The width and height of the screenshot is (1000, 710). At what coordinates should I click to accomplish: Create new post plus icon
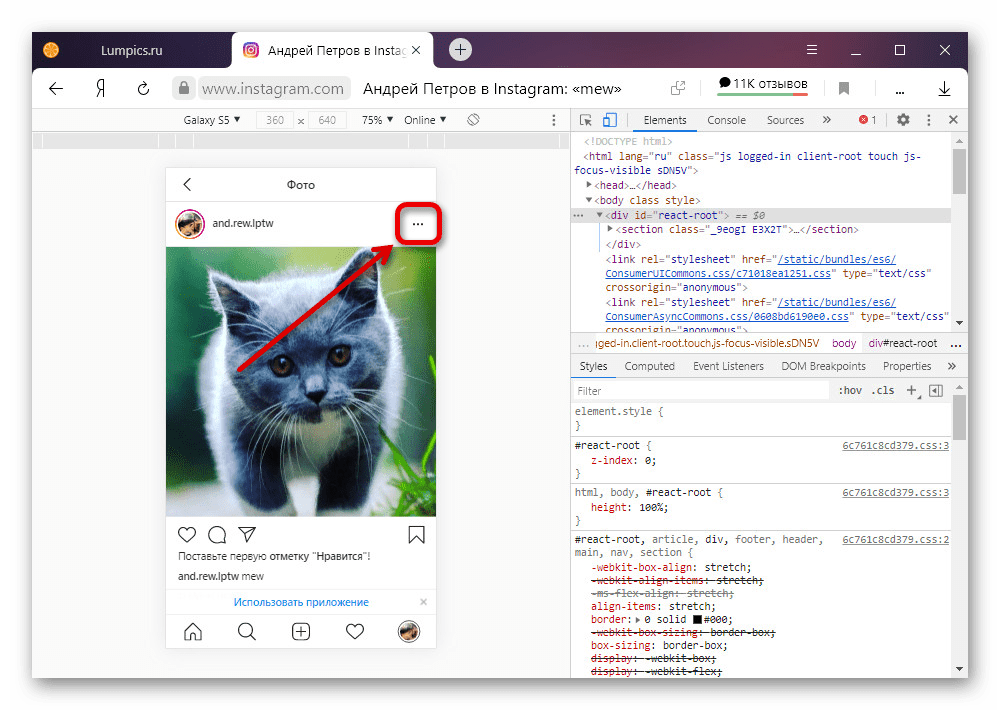click(x=301, y=631)
